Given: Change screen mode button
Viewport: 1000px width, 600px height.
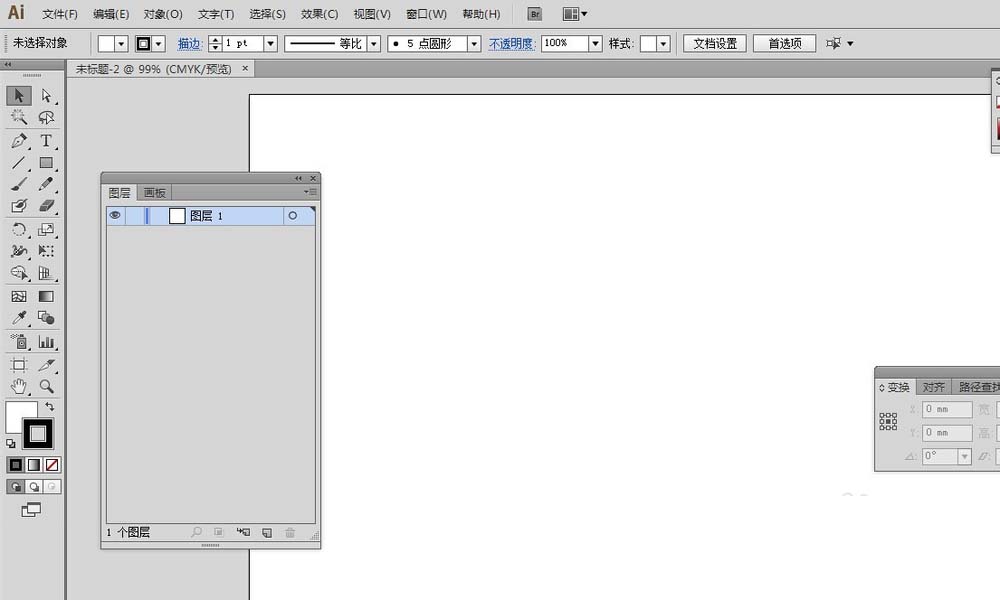Looking at the screenshot, I should point(31,509).
